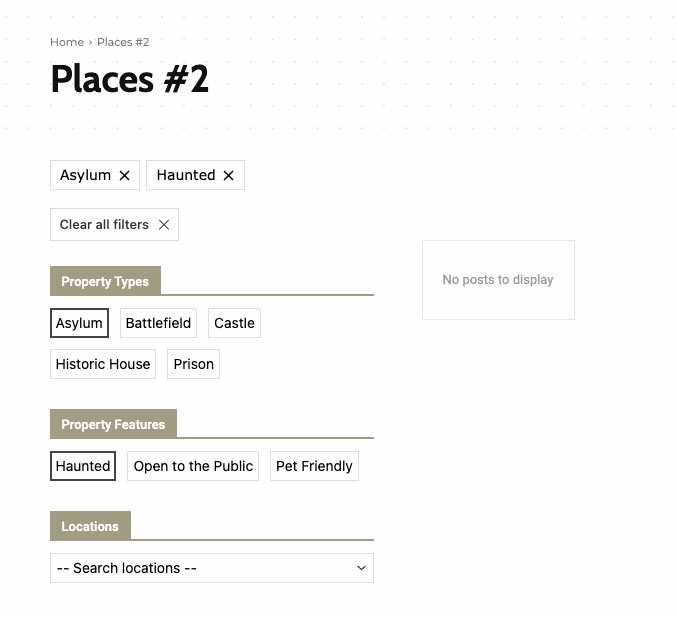Enable the Open to the Public feature
Screen dimensions: 677x617
[193, 466]
